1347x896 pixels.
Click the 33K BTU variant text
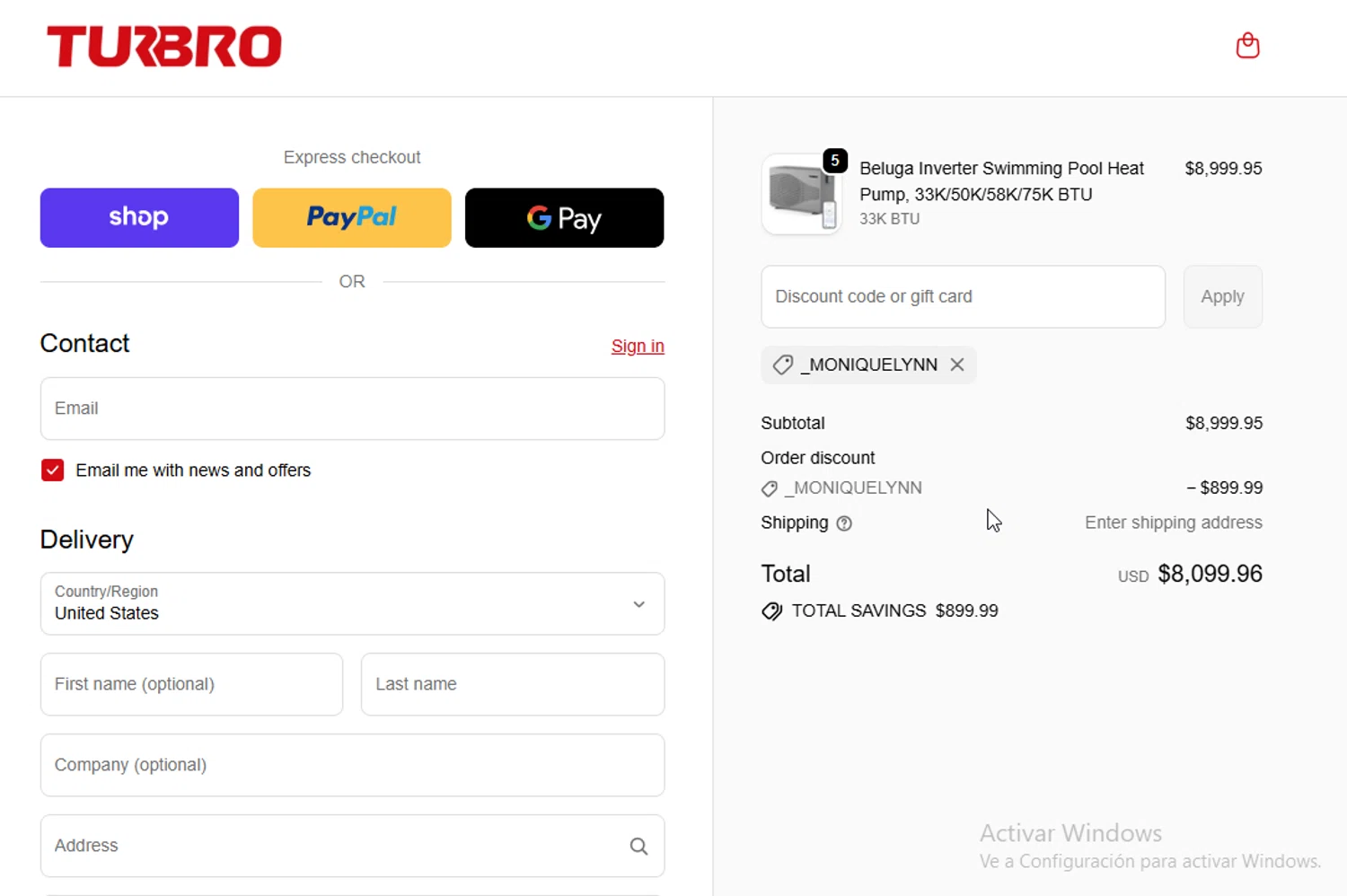click(x=889, y=218)
